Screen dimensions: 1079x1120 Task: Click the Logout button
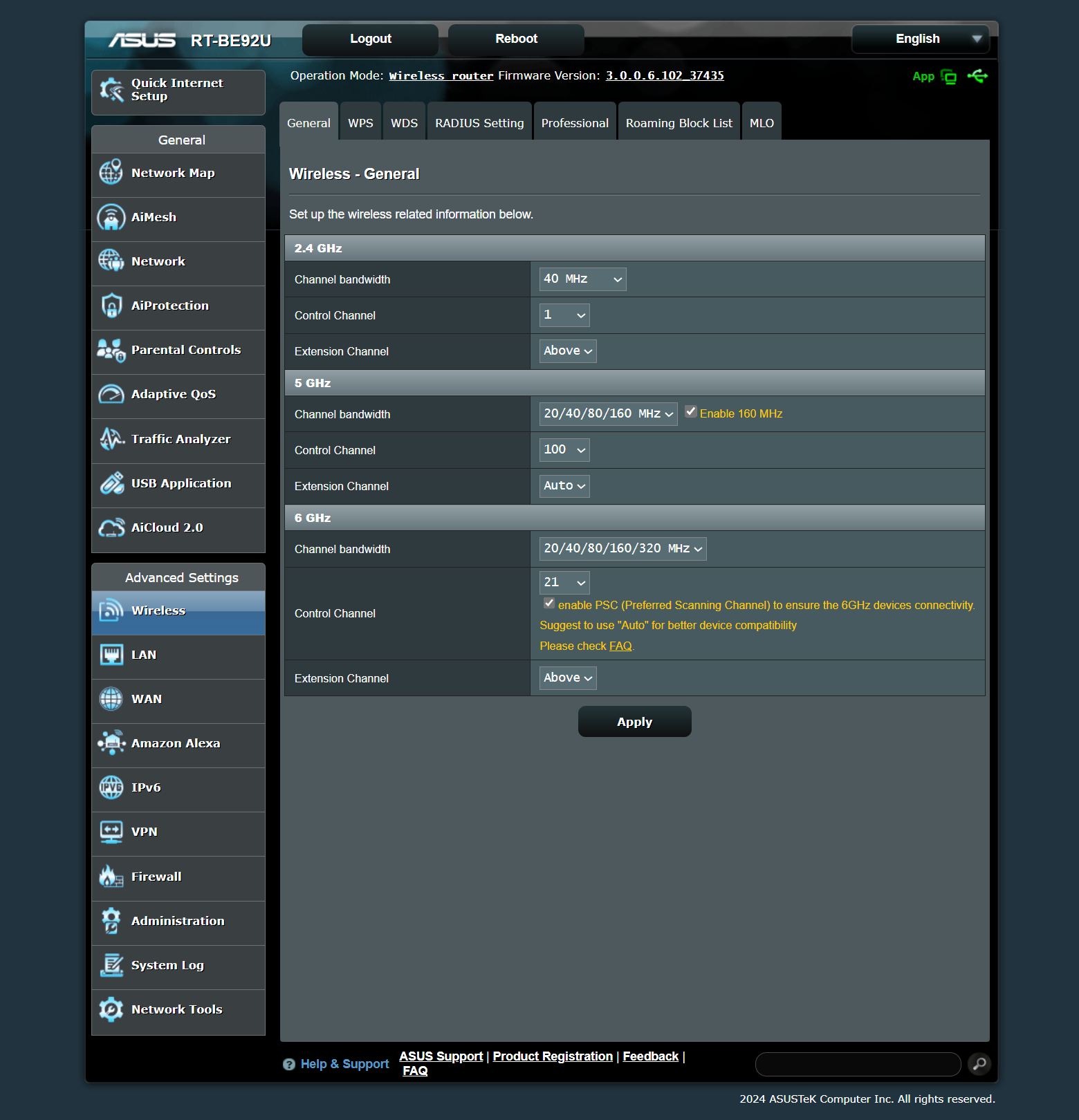371,39
